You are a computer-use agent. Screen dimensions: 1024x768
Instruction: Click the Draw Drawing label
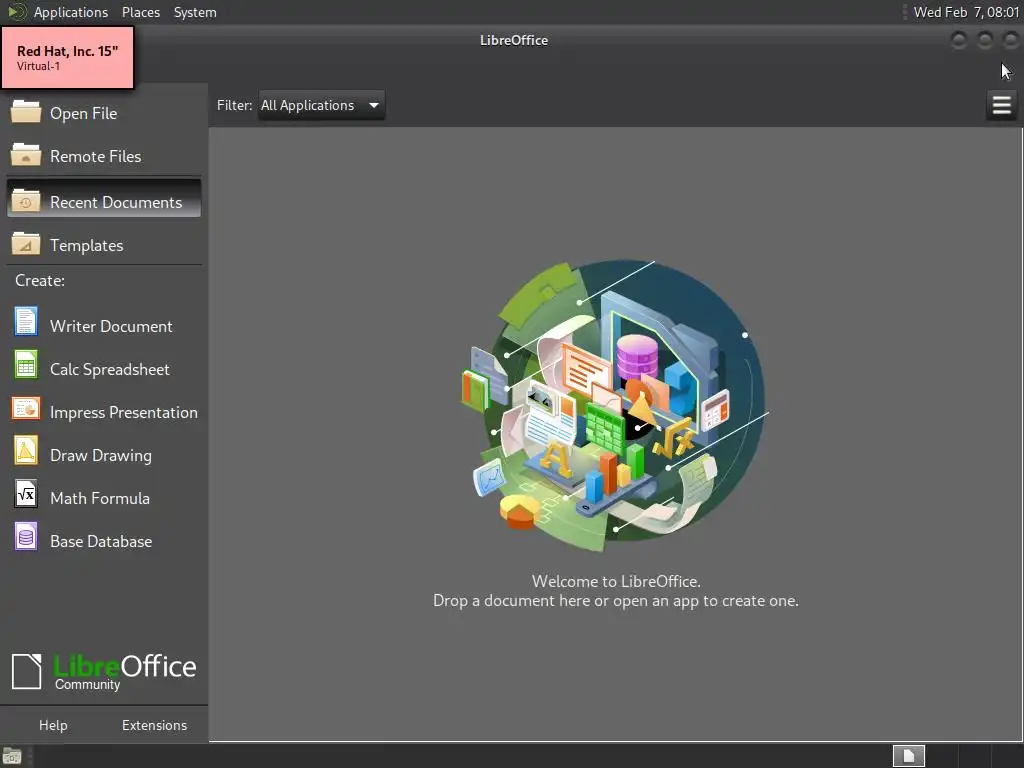pos(101,456)
